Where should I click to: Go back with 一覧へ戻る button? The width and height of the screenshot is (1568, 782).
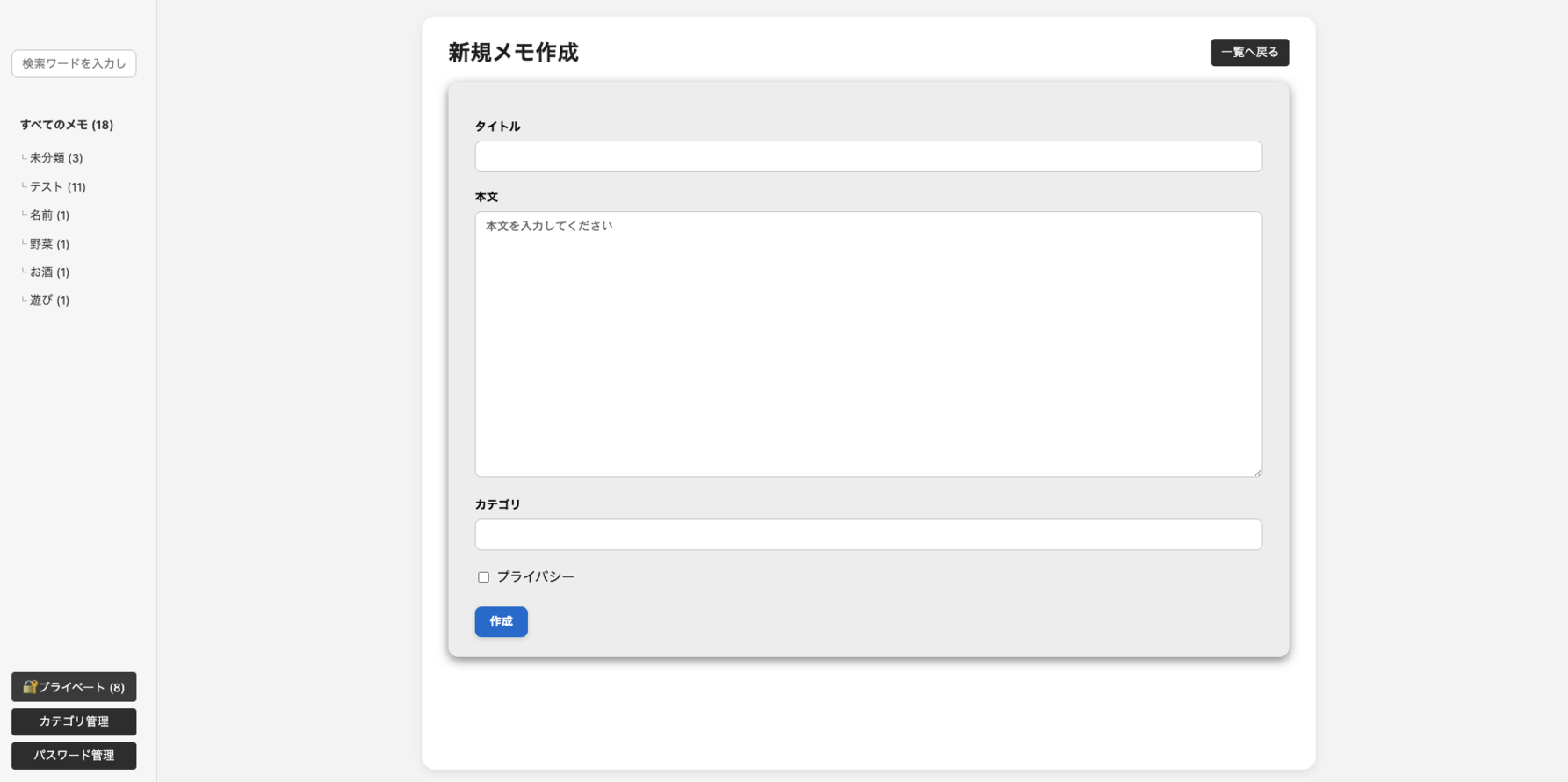[1249, 53]
